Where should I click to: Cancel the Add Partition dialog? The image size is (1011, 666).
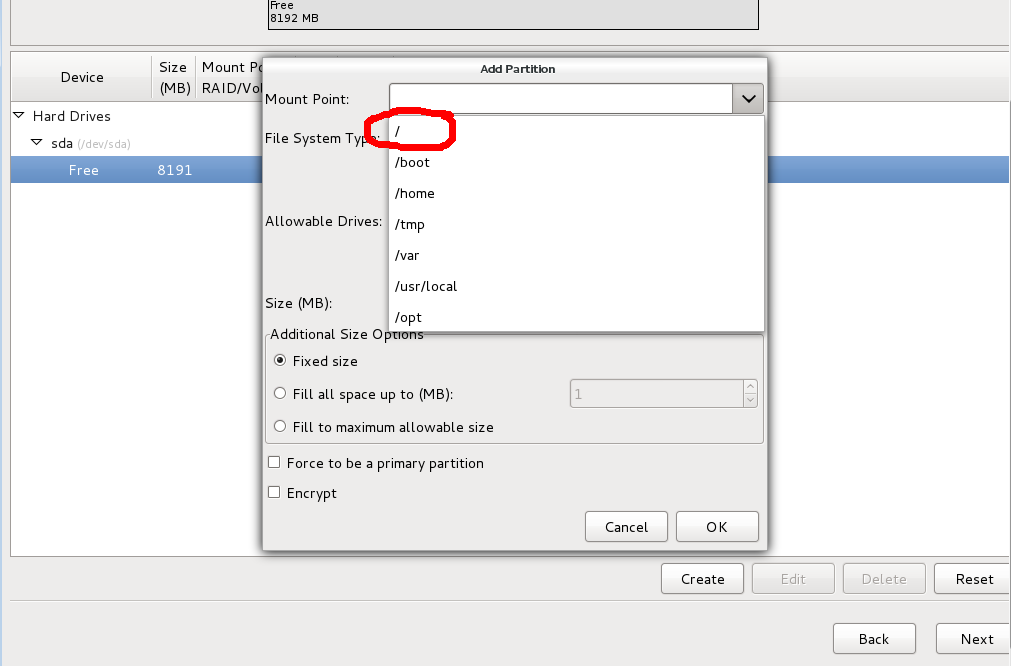click(x=626, y=526)
